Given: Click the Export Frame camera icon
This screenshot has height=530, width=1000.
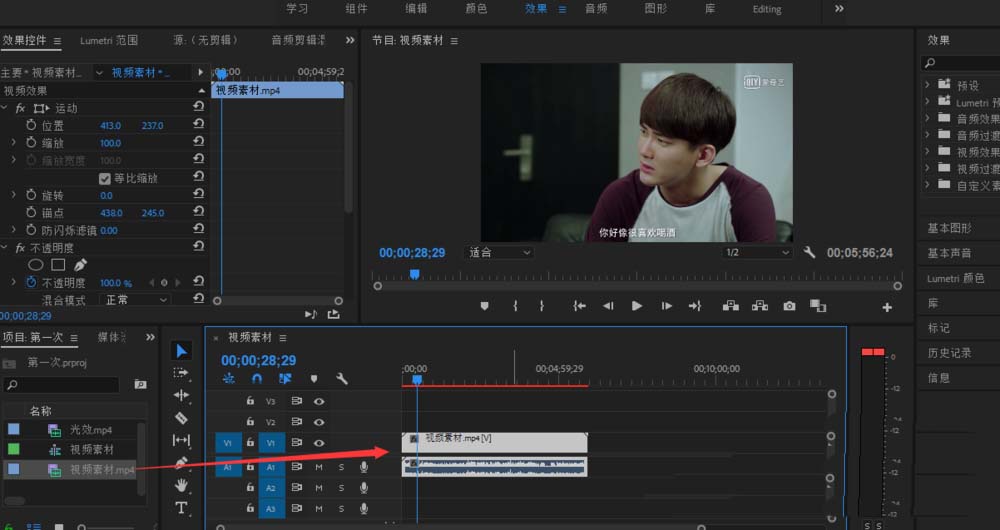Looking at the screenshot, I should point(790,306).
